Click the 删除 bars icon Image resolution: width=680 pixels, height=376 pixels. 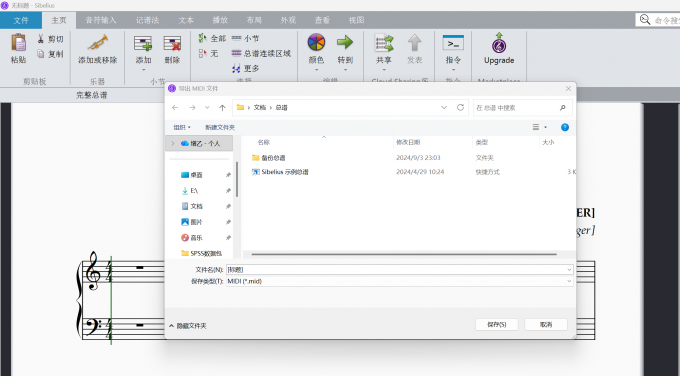172,43
